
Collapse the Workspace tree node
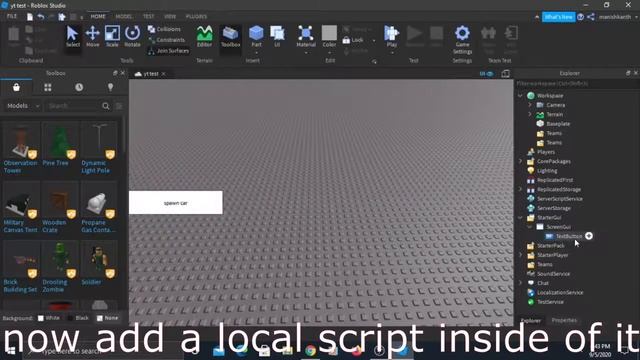pos(520,96)
